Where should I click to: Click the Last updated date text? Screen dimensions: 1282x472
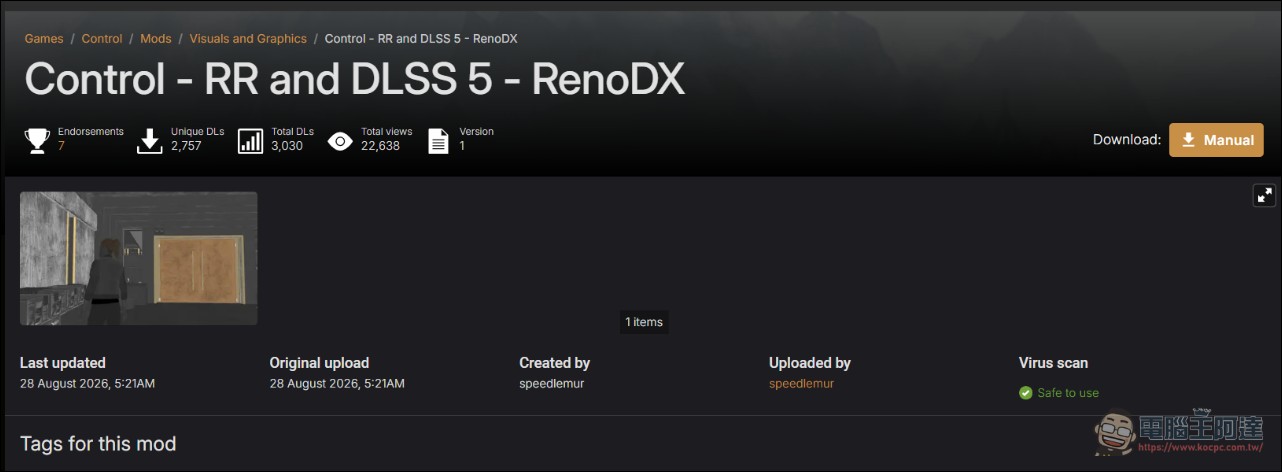87,384
